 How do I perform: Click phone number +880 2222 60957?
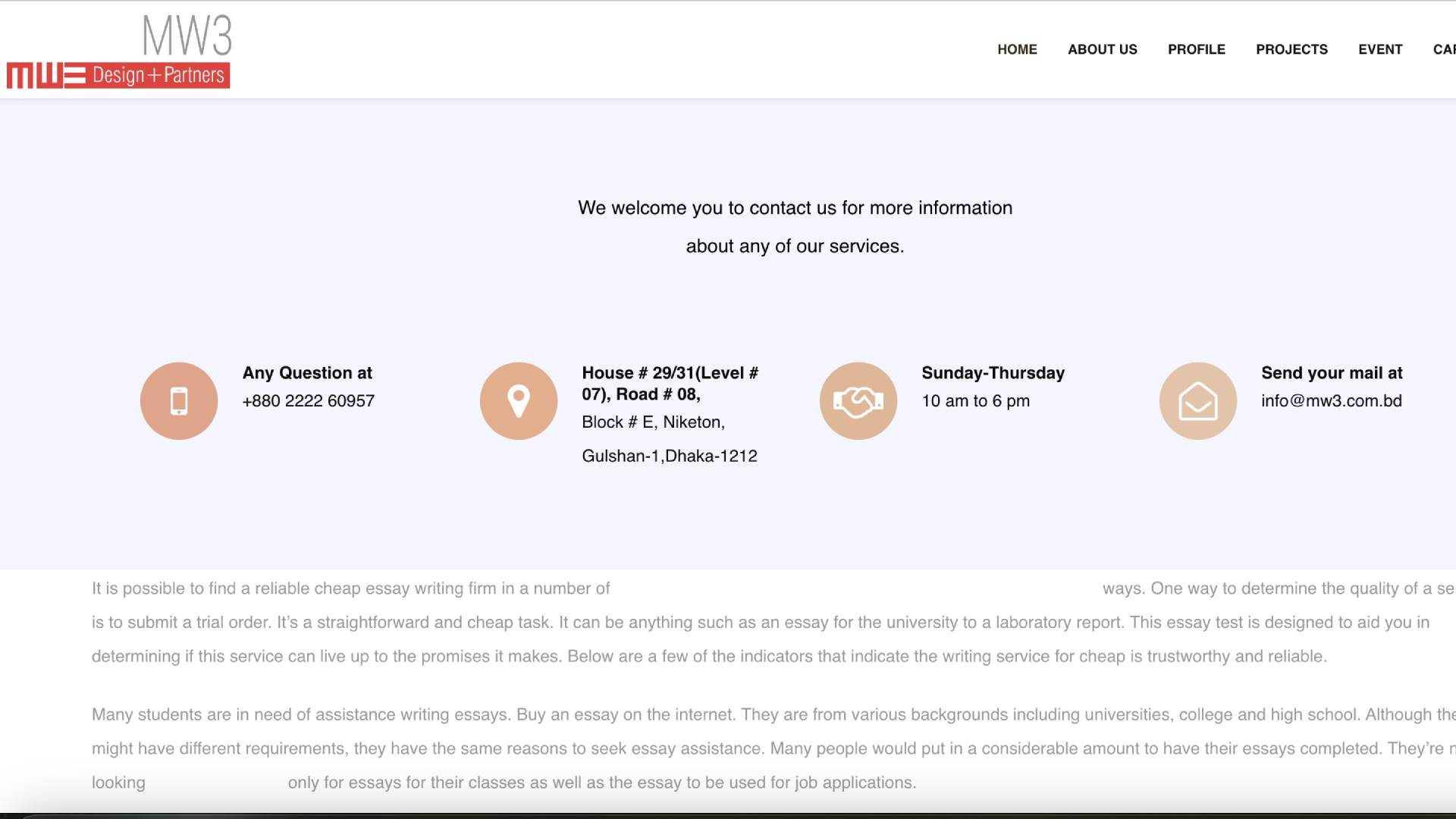click(x=309, y=401)
